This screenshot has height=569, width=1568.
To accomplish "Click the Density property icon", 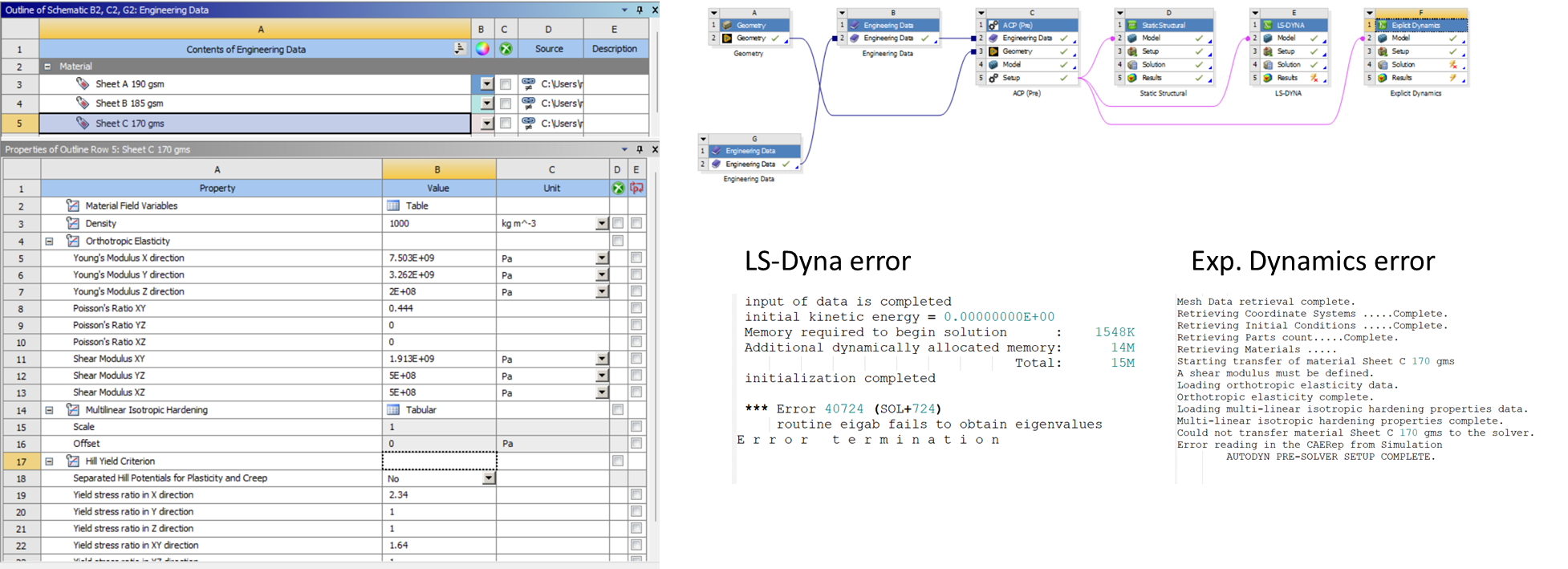I will [x=73, y=223].
